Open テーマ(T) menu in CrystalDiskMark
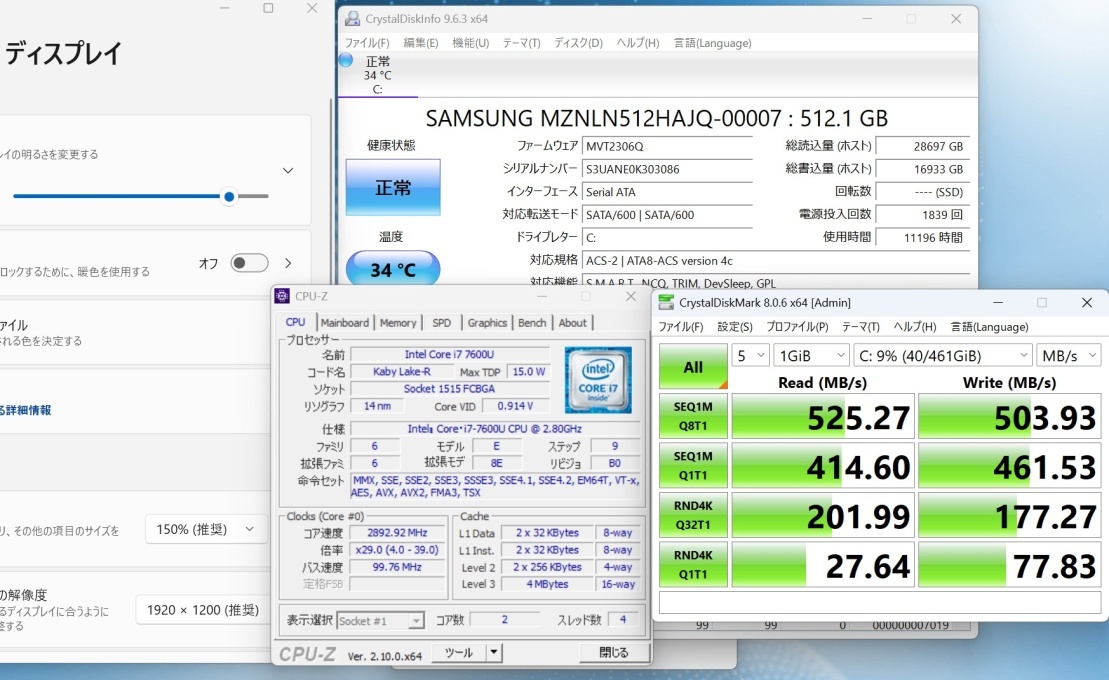 tap(861, 327)
